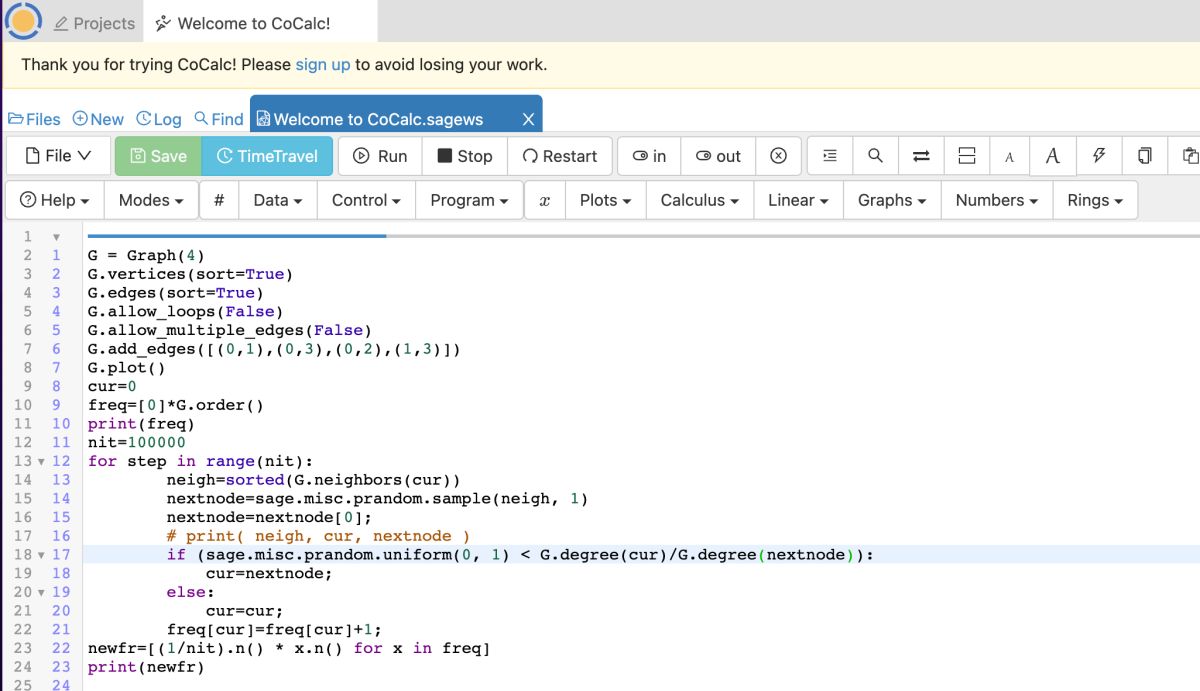Click the commented '# print( neigh, cur, nextnode )' line
Viewport: 1200px width, 691px height.
[318, 536]
